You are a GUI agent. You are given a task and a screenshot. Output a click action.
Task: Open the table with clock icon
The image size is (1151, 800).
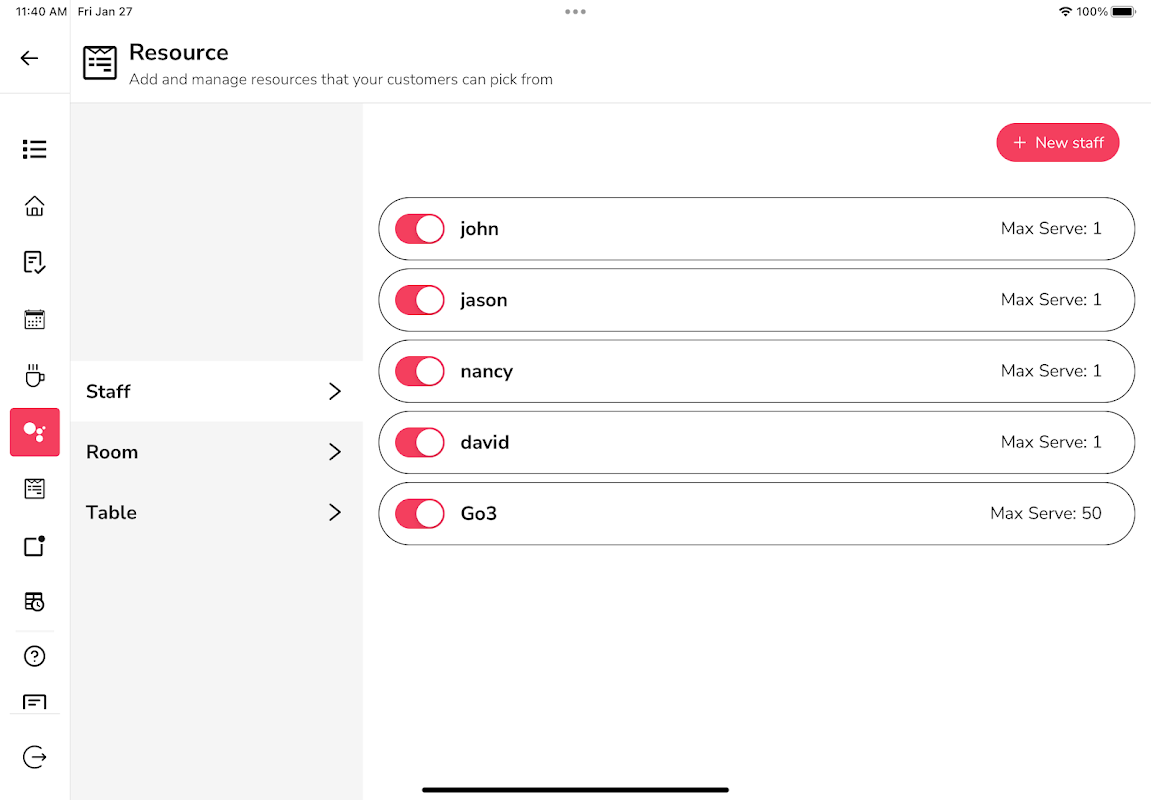tap(35, 602)
